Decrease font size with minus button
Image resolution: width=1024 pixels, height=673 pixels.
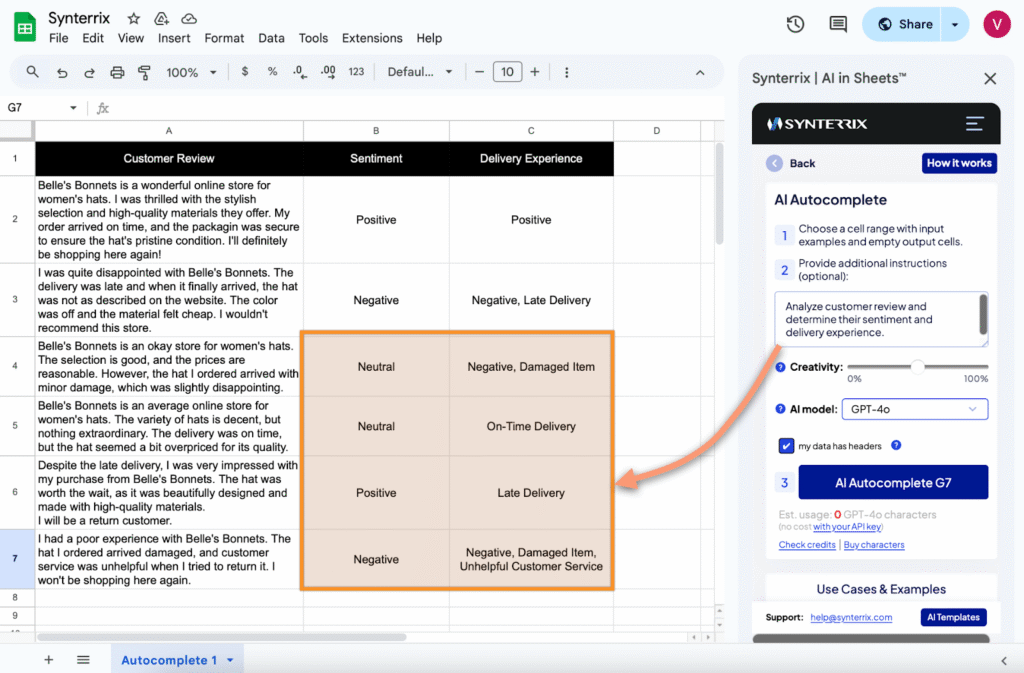coord(479,72)
